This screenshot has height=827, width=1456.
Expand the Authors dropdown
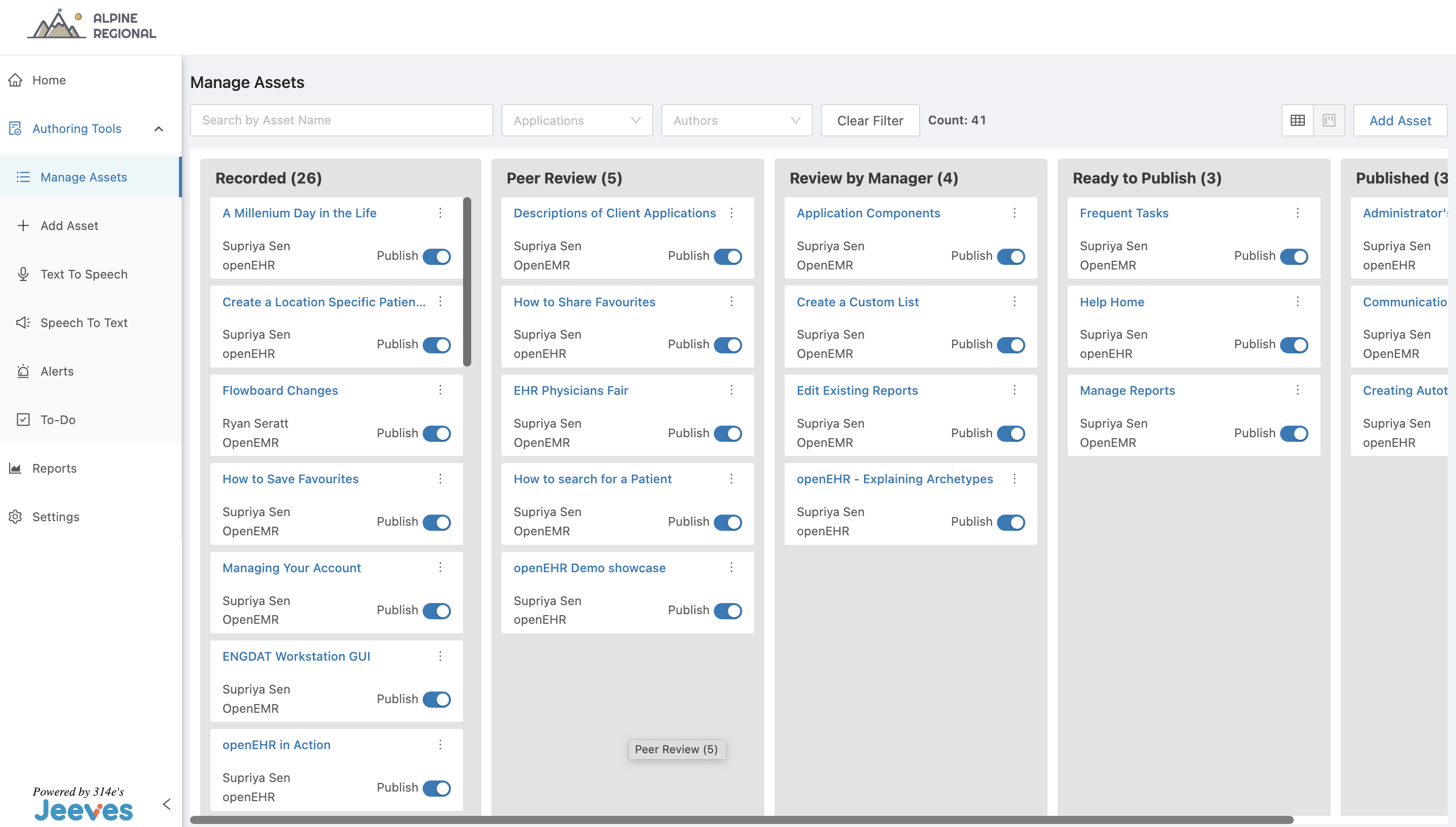point(736,120)
